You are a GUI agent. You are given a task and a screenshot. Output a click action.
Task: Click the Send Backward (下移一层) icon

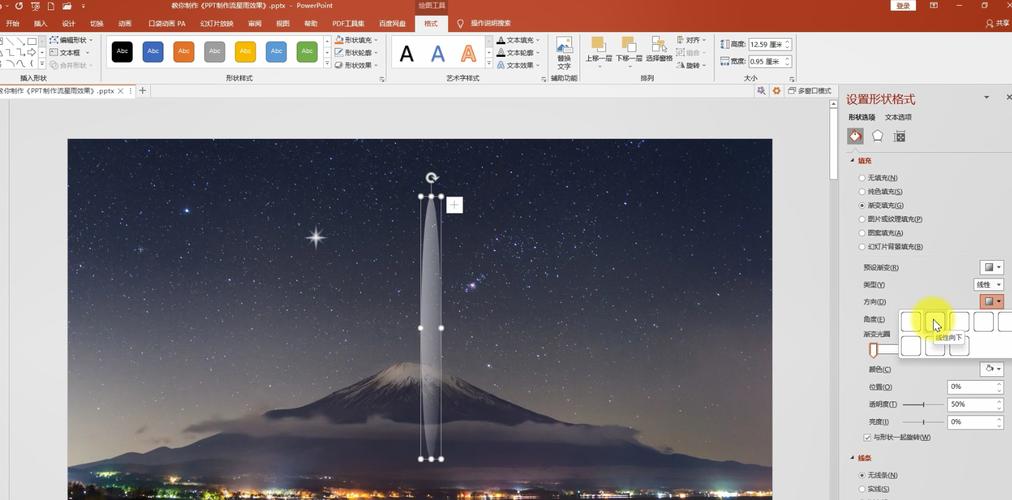coord(628,46)
